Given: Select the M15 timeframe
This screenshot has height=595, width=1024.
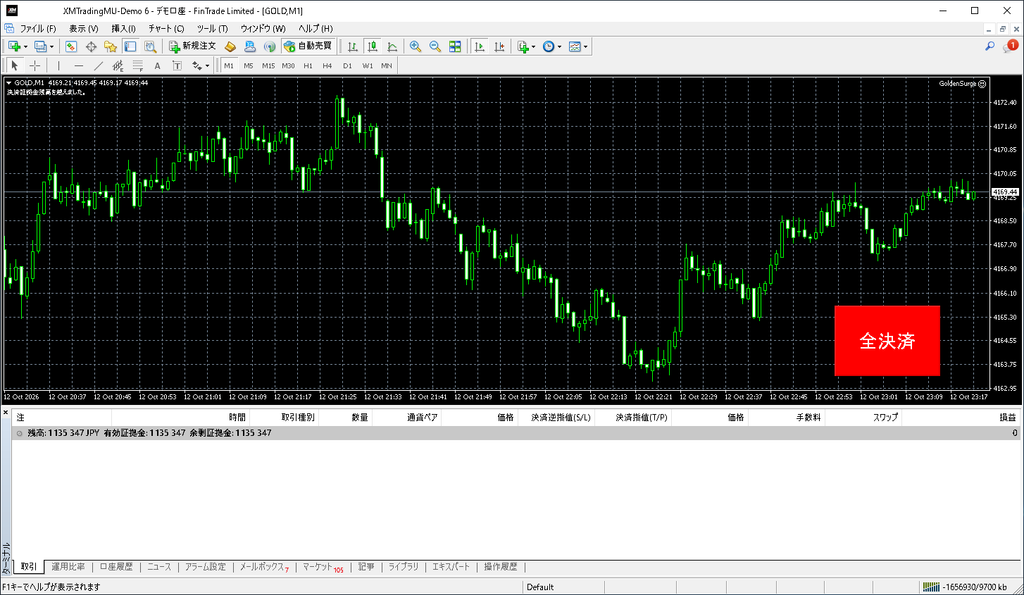Looking at the screenshot, I should tap(268, 65).
